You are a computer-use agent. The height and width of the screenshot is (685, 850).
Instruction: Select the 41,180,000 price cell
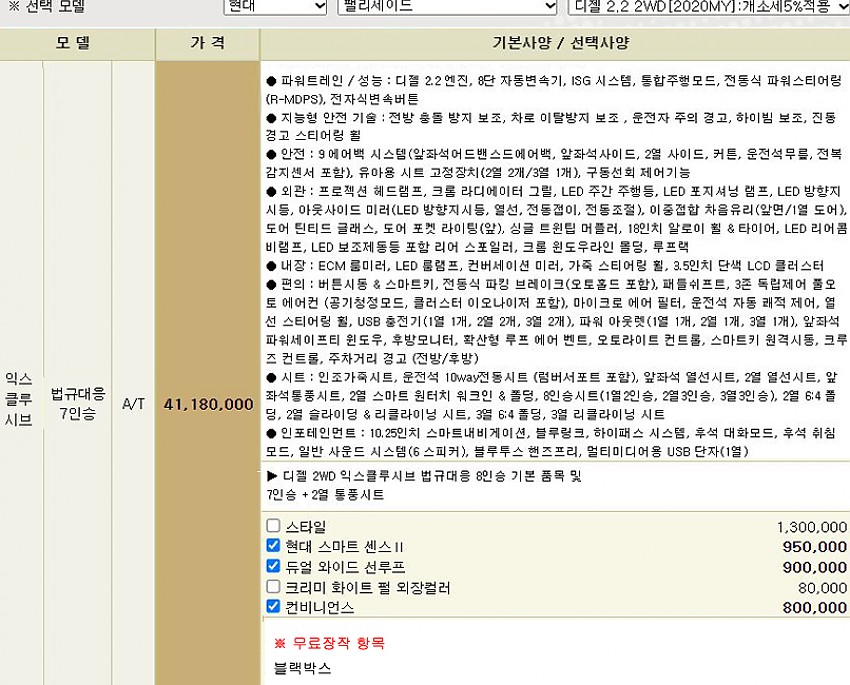pyautogui.click(x=207, y=404)
